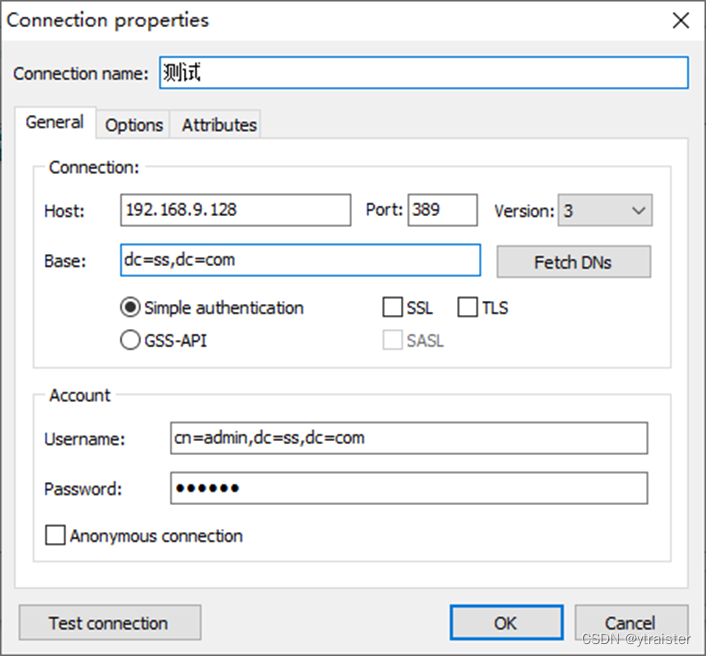Close the Connection properties dialog
The width and height of the screenshot is (706, 656).
[680, 20]
